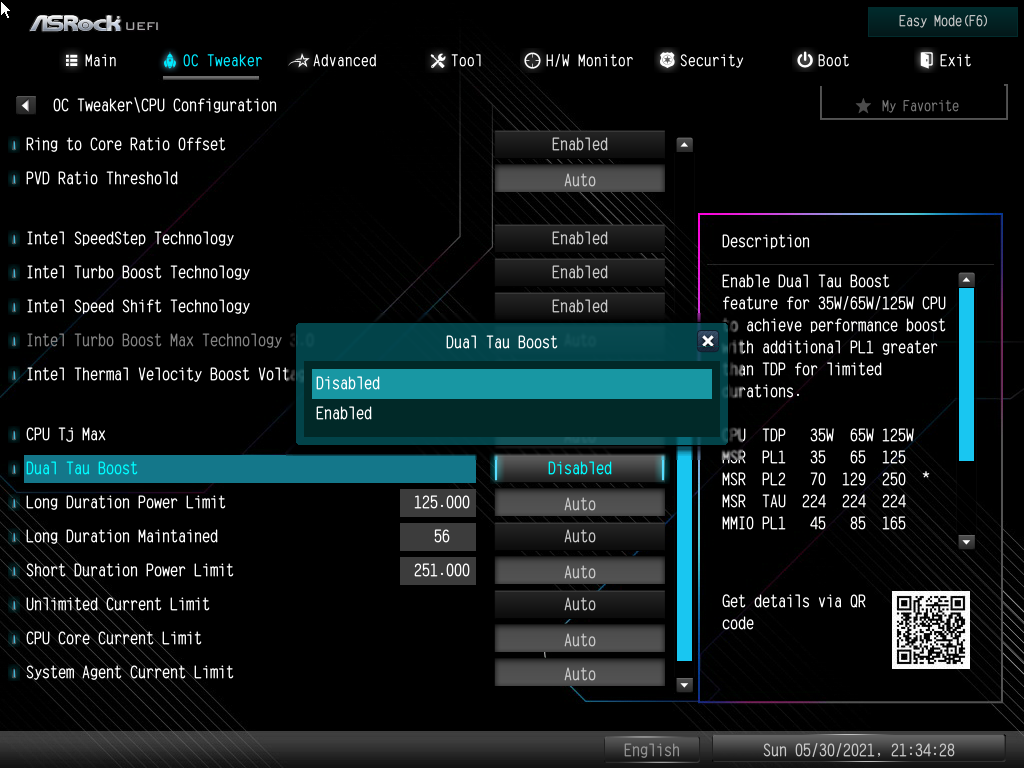The height and width of the screenshot is (768, 1024).
Task: Click the QR code image
Action: coord(931,630)
